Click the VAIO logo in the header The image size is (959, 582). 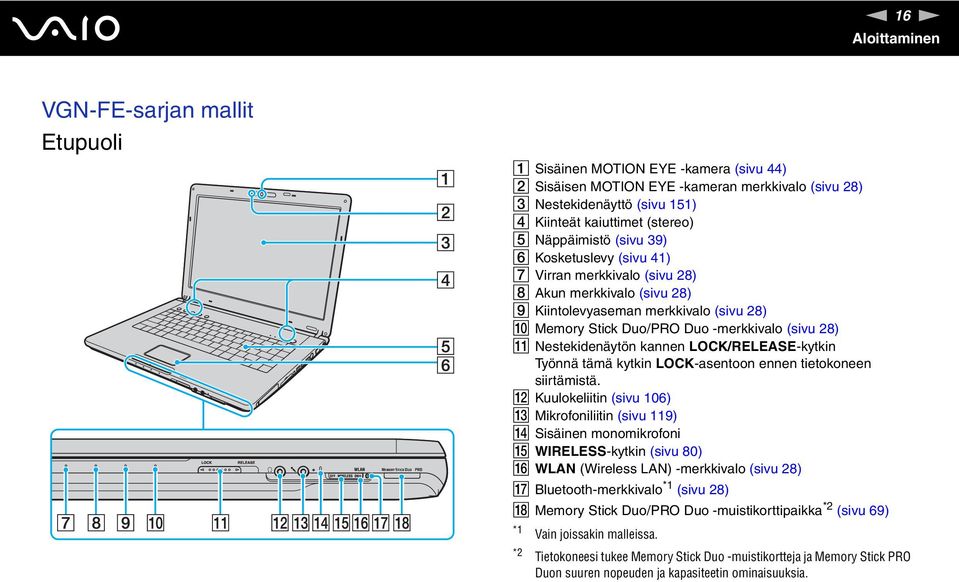coord(66,29)
